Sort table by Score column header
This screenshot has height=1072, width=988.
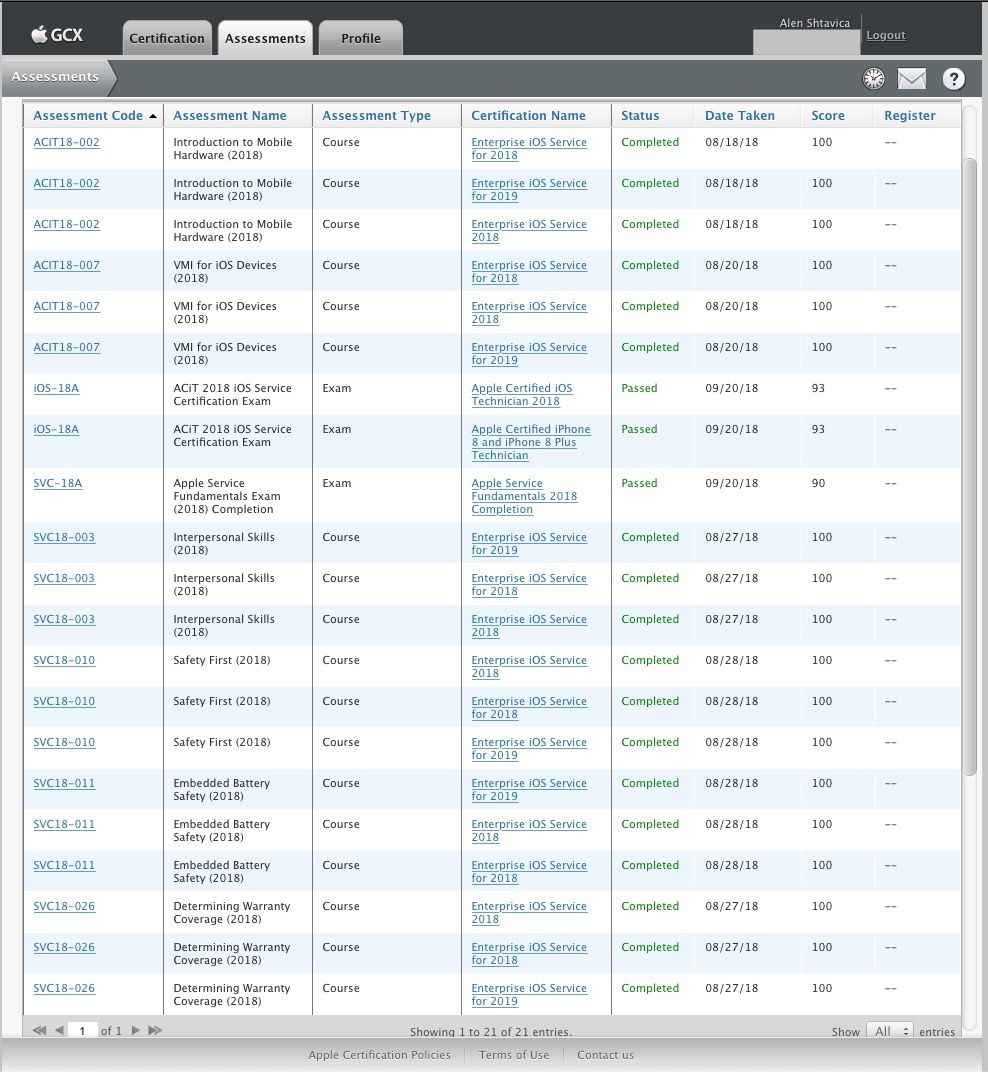(x=827, y=116)
